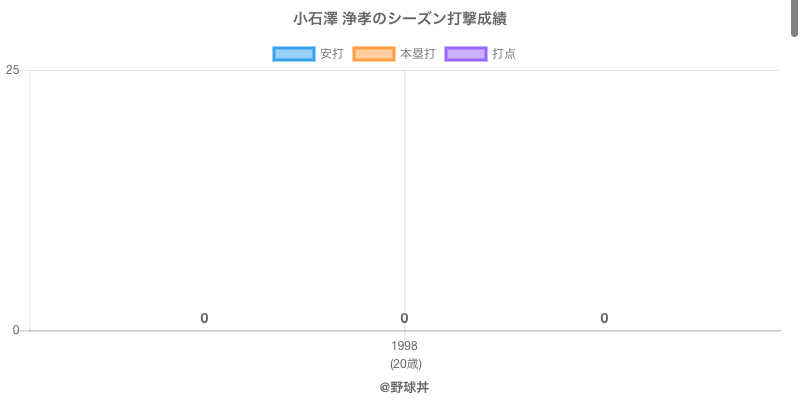Click the middle 0 data label
Viewport: 800px width, 400px height.
tap(404, 319)
